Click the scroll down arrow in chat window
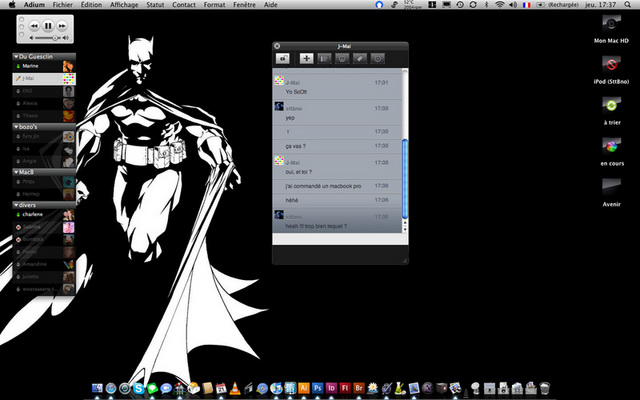The width and height of the screenshot is (640, 400). tap(405, 229)
